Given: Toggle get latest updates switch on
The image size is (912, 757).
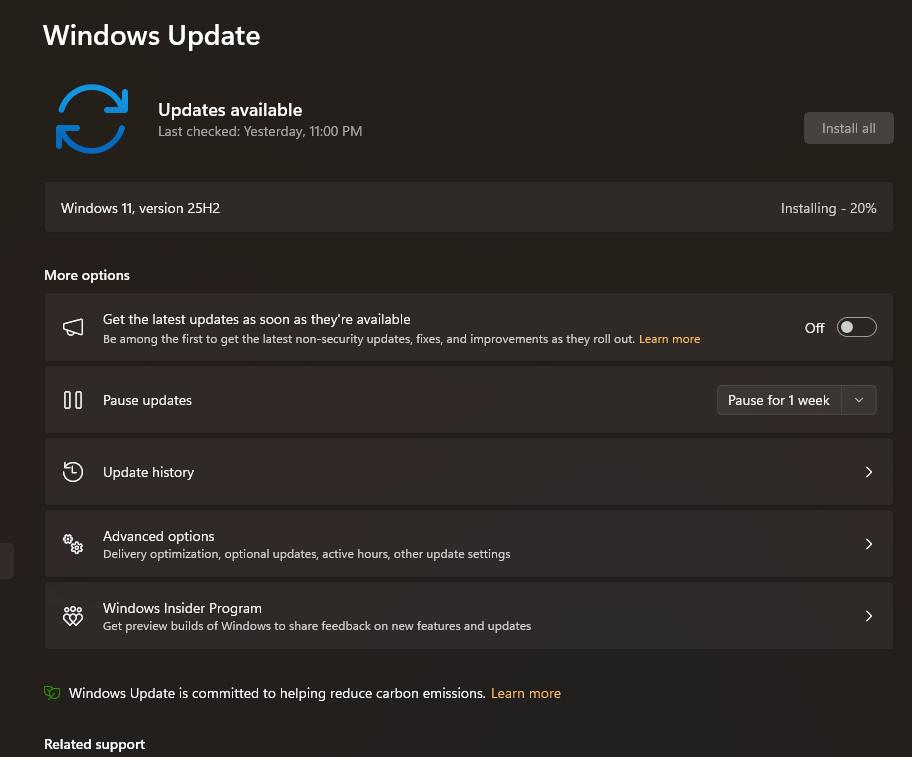Looking at the screenshot, I should coord(856,327).
